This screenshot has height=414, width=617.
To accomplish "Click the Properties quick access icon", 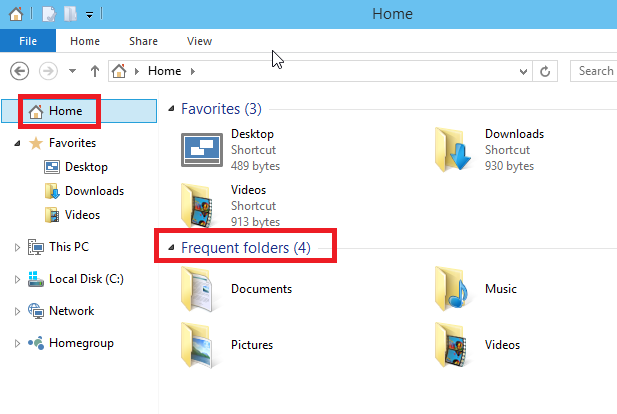I will (49, 15).
